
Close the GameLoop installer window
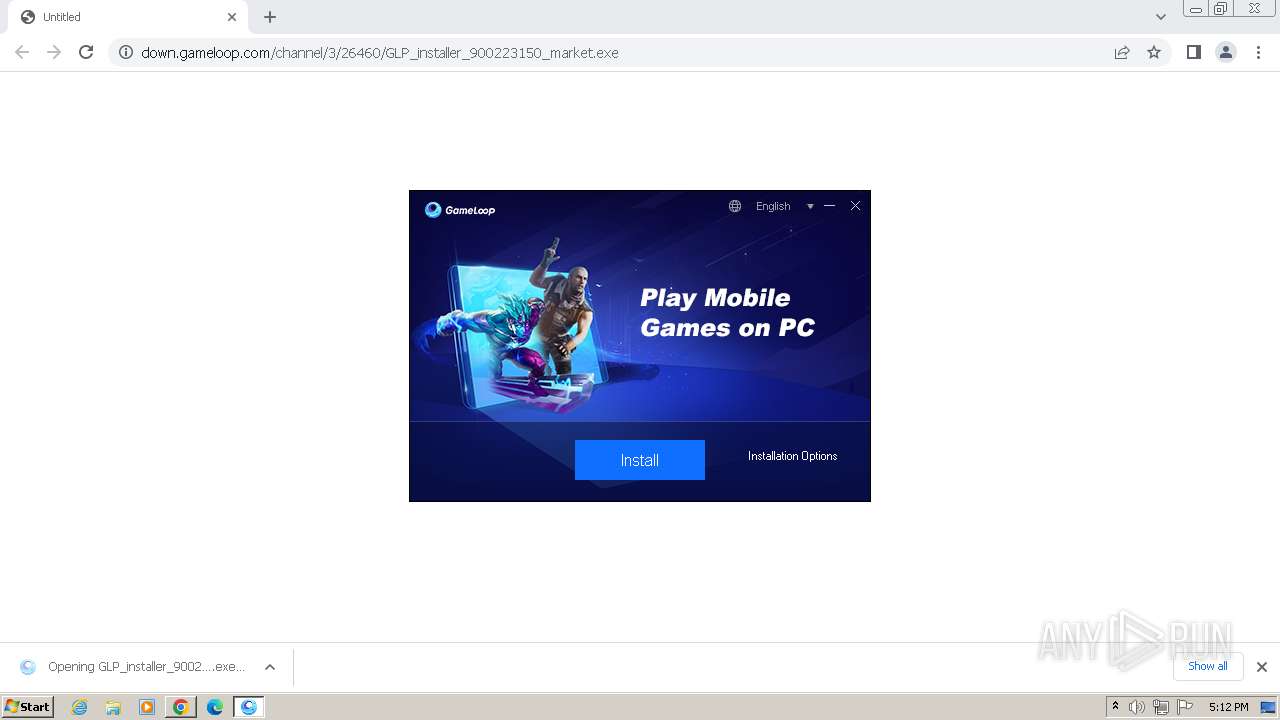coord(855,206)
